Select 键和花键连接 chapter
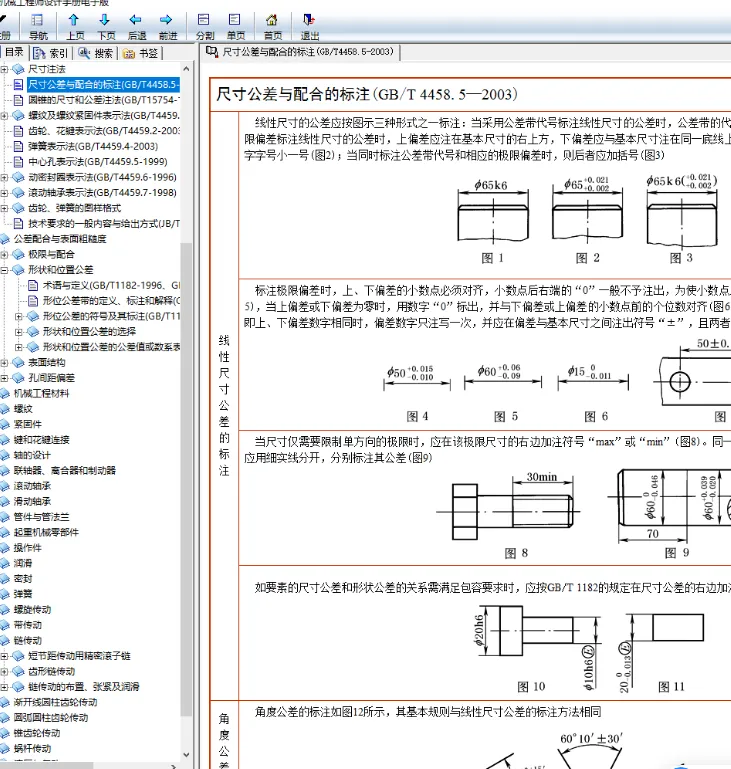 [x=42, y=440]
